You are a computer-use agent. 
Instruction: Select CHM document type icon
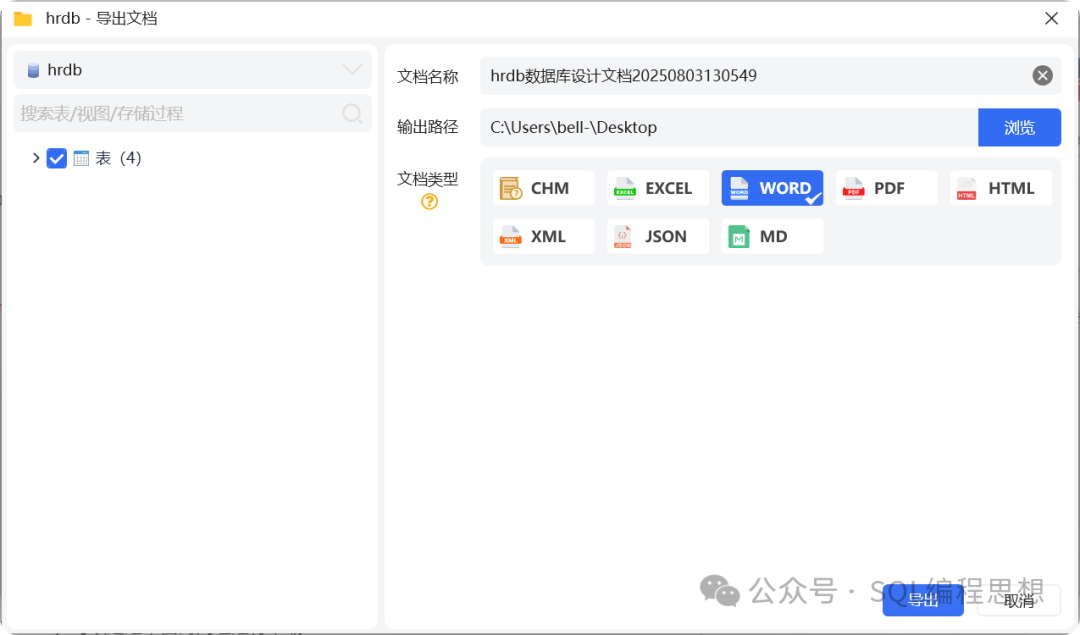click(x=511, y=188)
